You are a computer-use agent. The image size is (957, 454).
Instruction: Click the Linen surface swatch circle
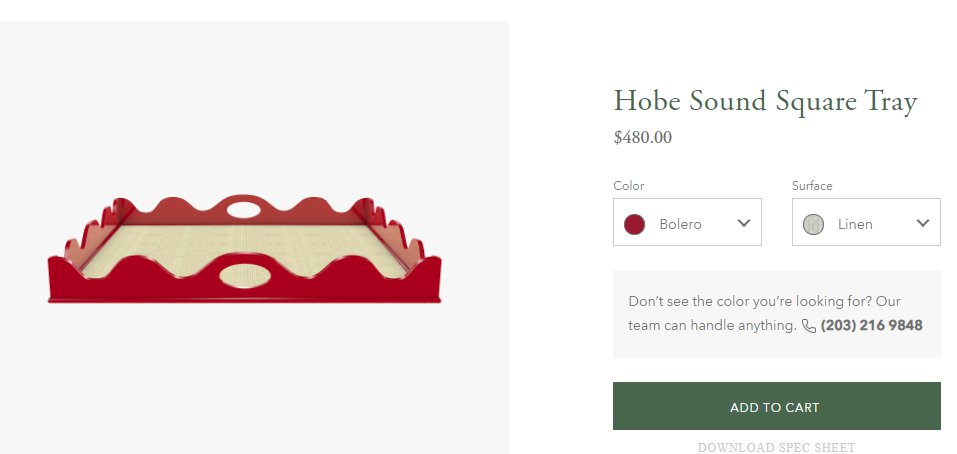click(813, 224)
